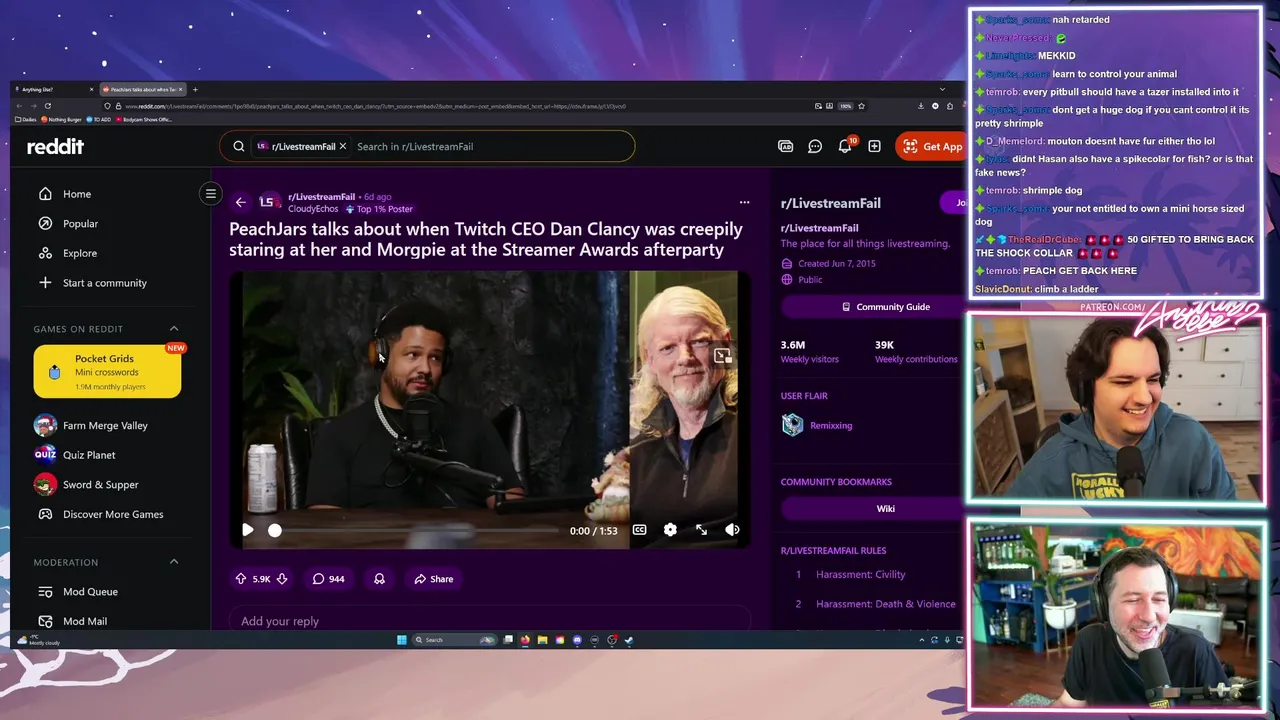Give an award to the post
This screenshot has width=1280, height=720.
379,579
